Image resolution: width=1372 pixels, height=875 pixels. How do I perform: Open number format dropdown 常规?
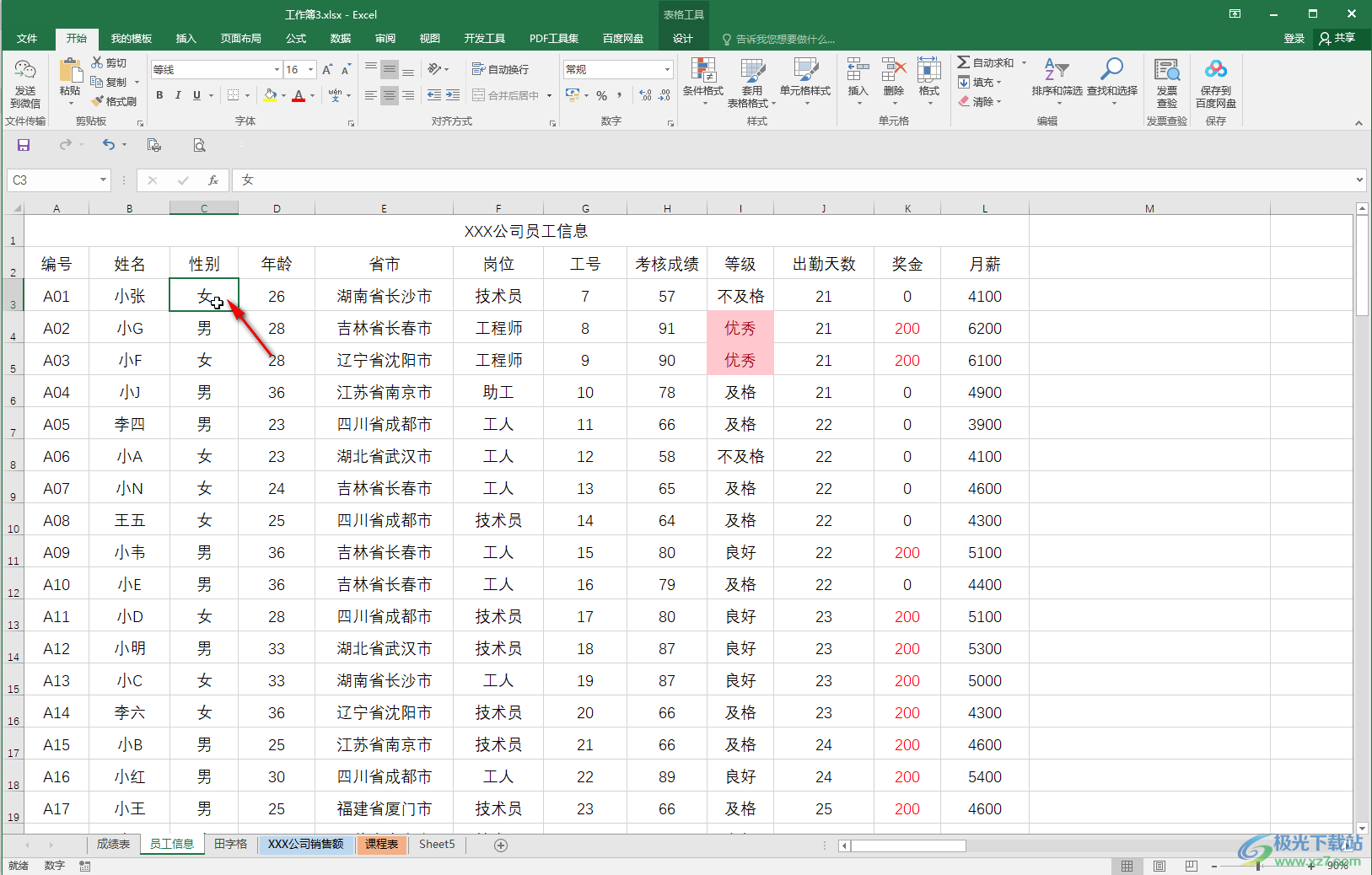point(667,70)
